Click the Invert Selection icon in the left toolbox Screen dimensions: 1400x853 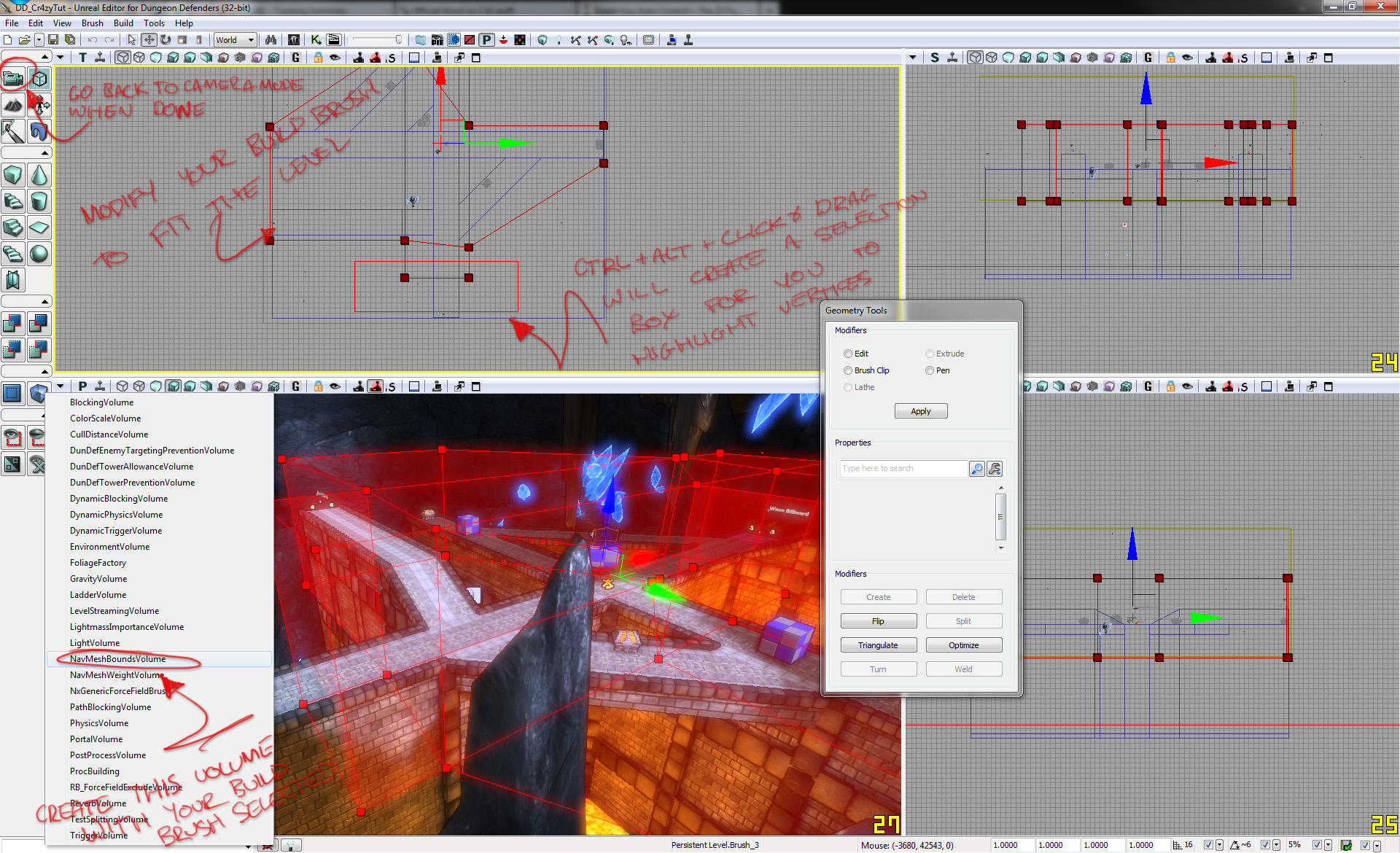click(x=13, y=464)
